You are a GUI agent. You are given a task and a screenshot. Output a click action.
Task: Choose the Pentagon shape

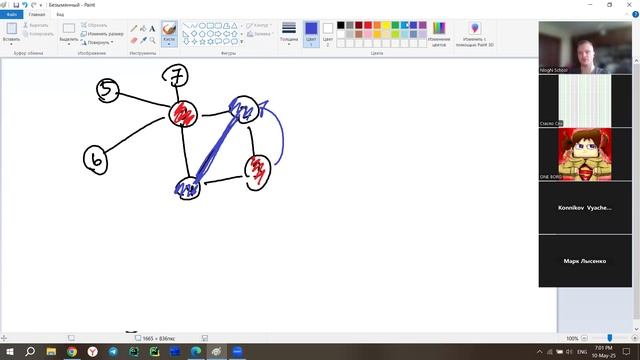202,34
